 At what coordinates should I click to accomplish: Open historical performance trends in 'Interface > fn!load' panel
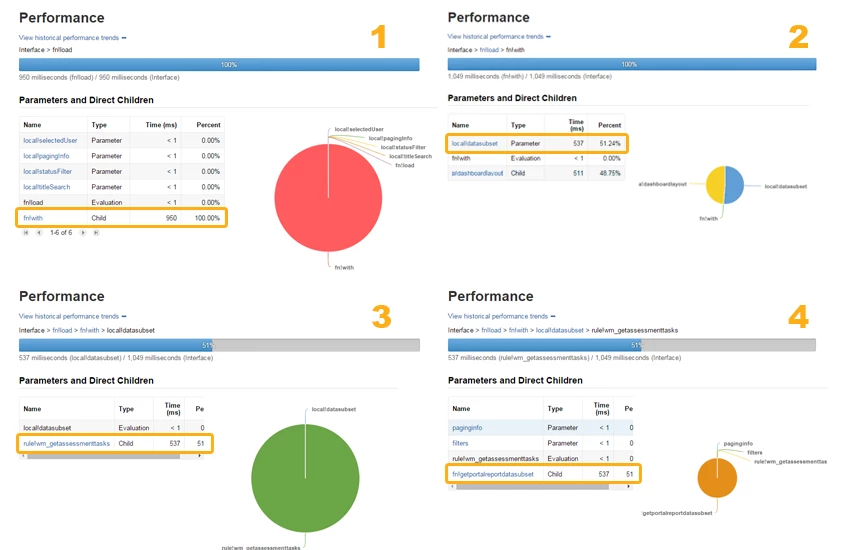pos(72,38)
